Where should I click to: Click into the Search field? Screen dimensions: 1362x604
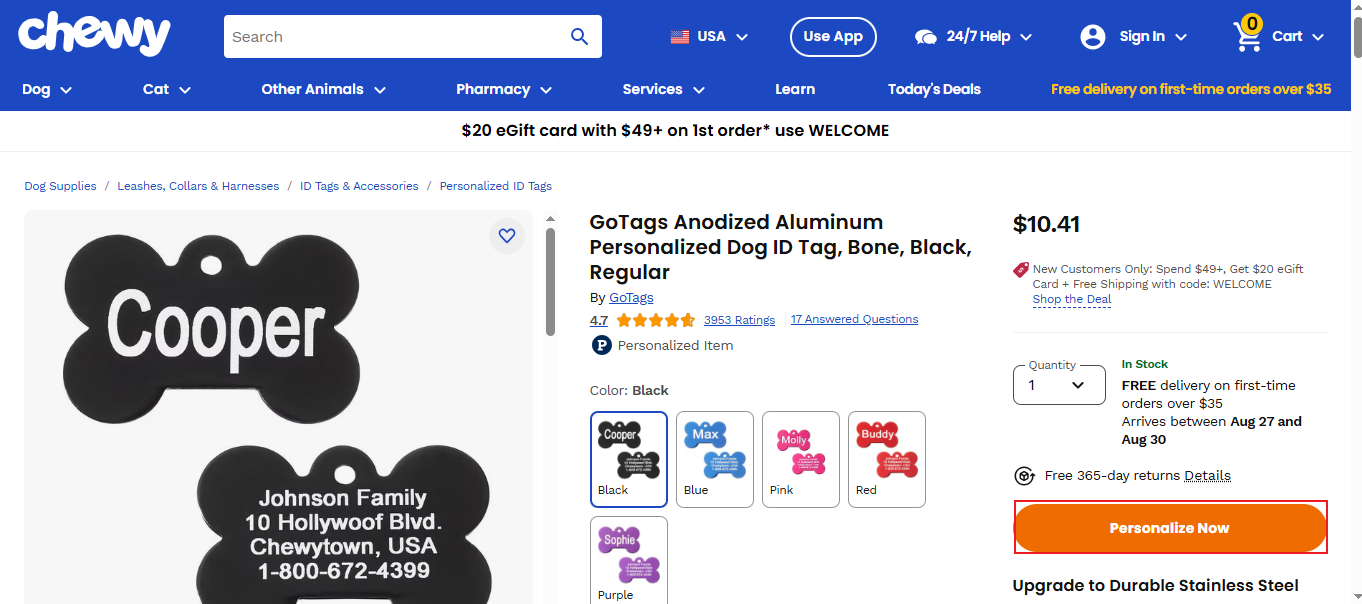tap(395, 37)
